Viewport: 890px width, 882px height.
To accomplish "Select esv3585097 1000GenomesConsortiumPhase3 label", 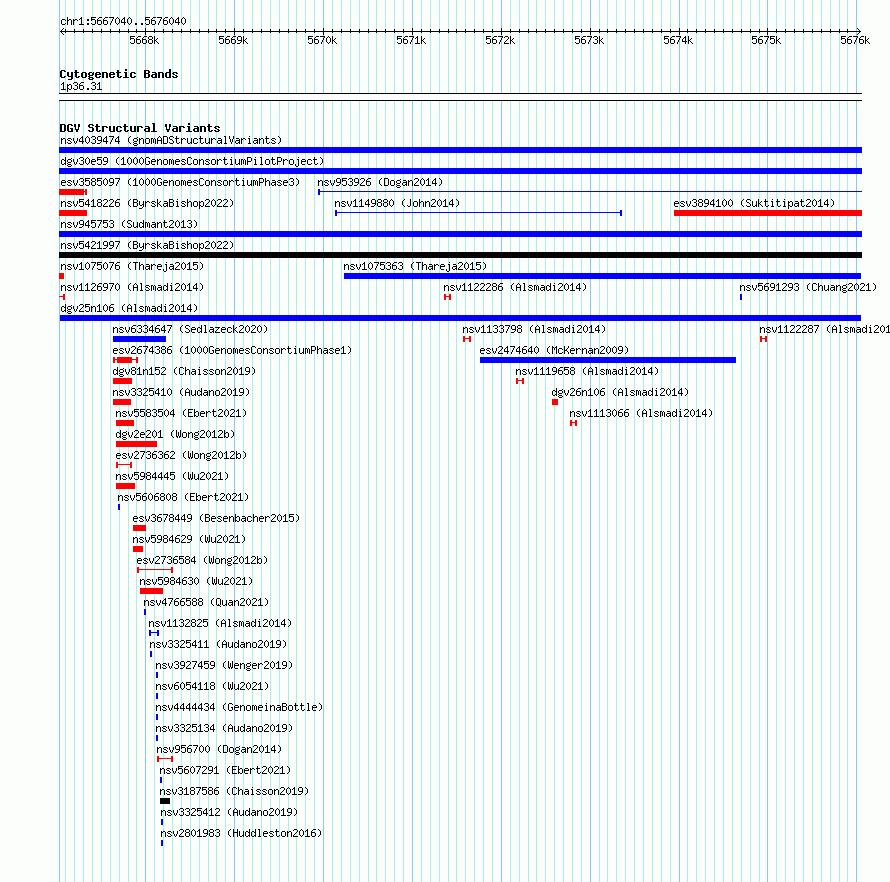I will 180,182.
